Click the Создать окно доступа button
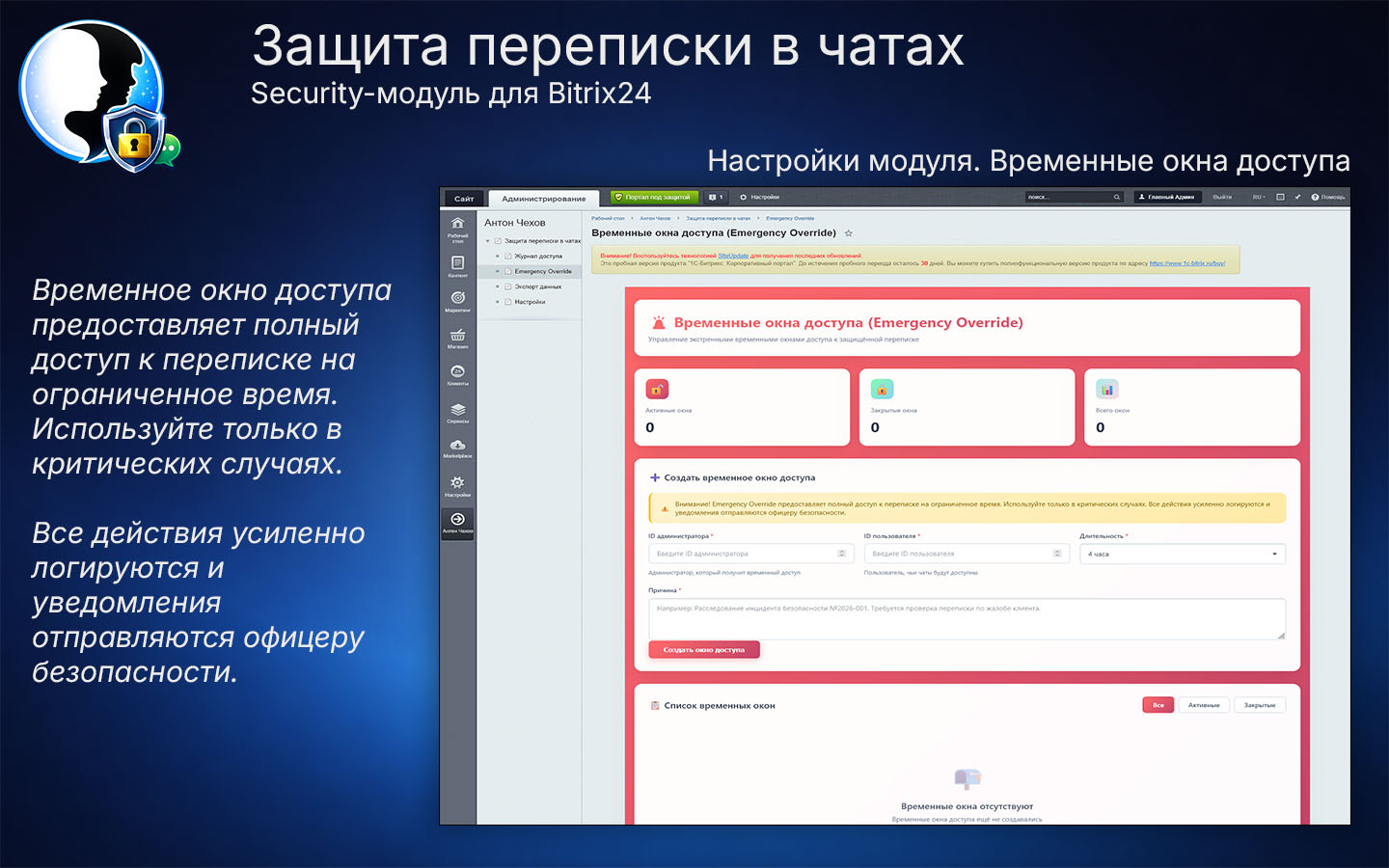Screen dimensions: 1389x868 (704, 649)
